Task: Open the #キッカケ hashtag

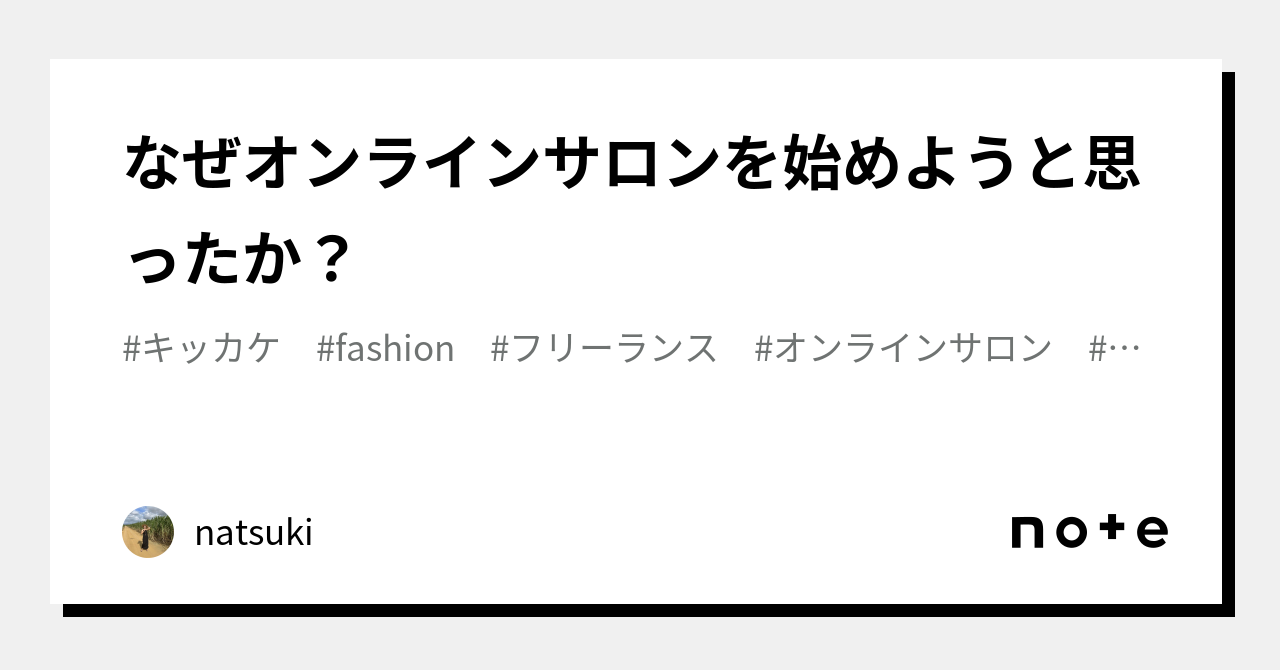Action: point(201,348)
